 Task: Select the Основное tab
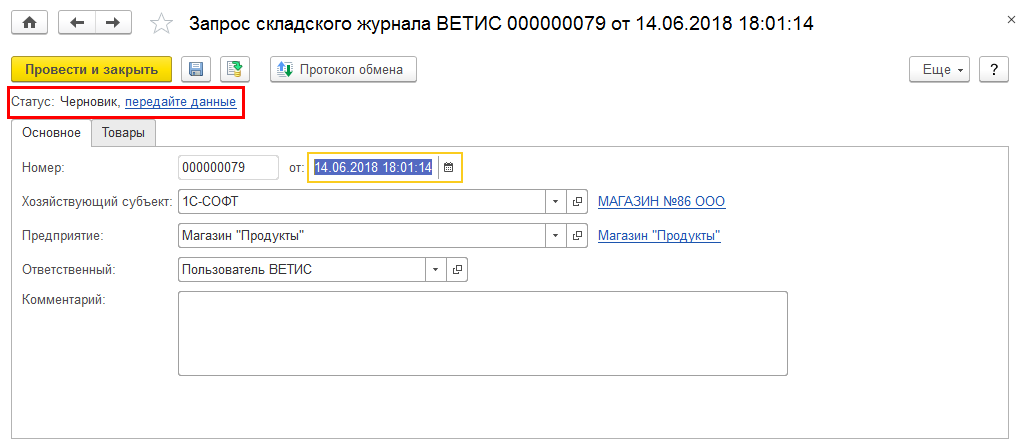point(51,133)
